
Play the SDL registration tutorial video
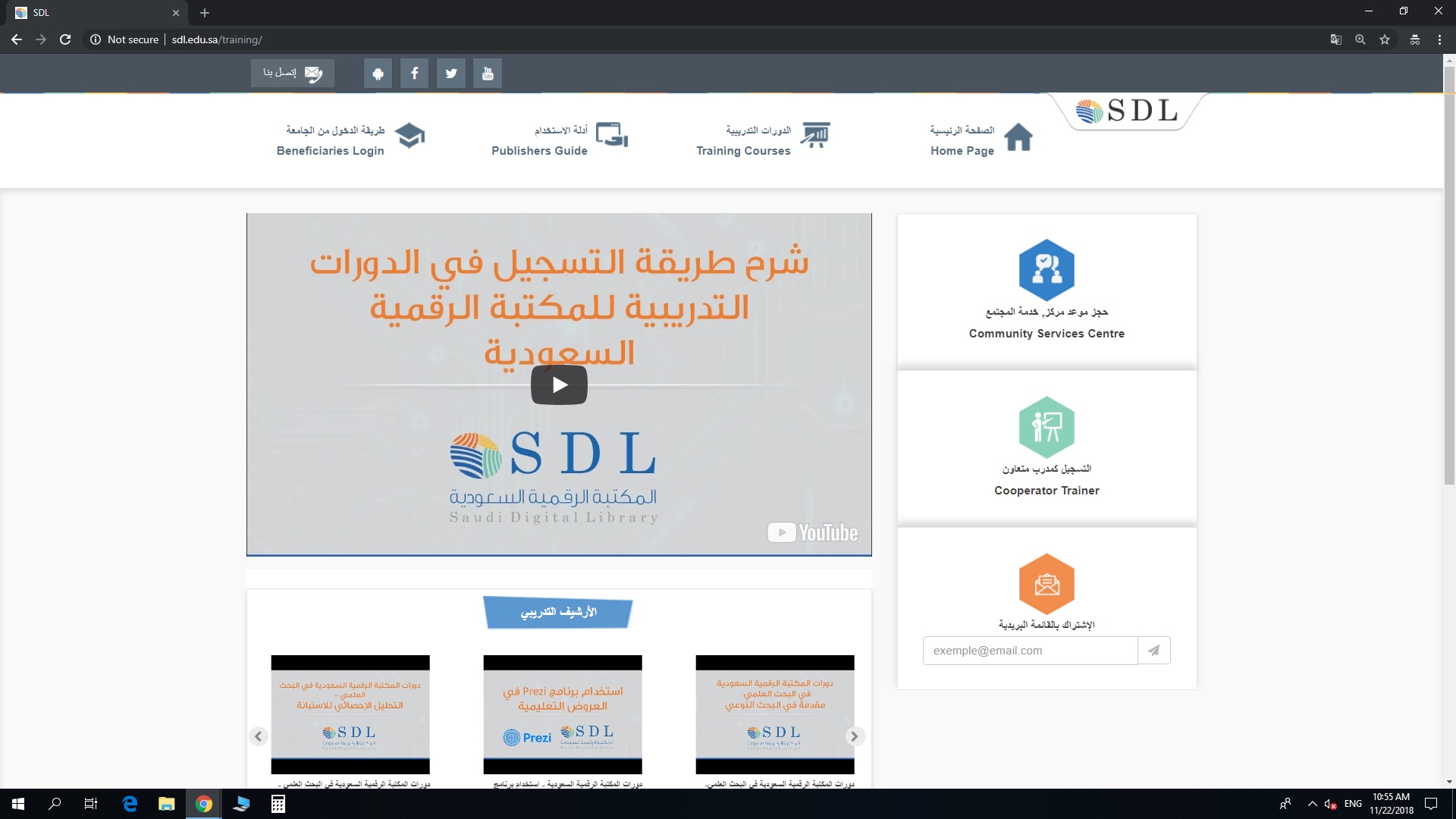559,385
